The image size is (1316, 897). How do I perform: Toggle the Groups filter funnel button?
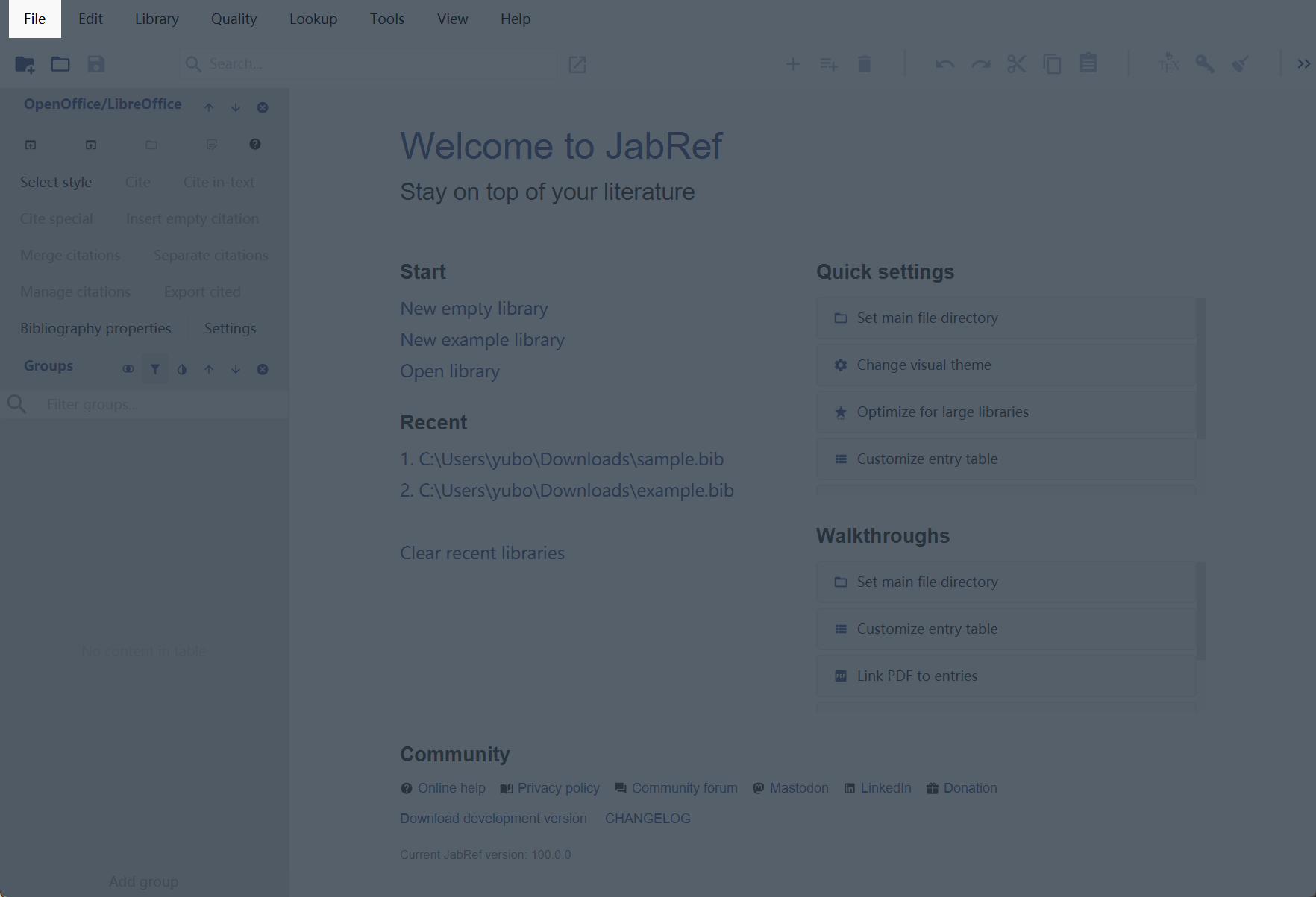155,369
